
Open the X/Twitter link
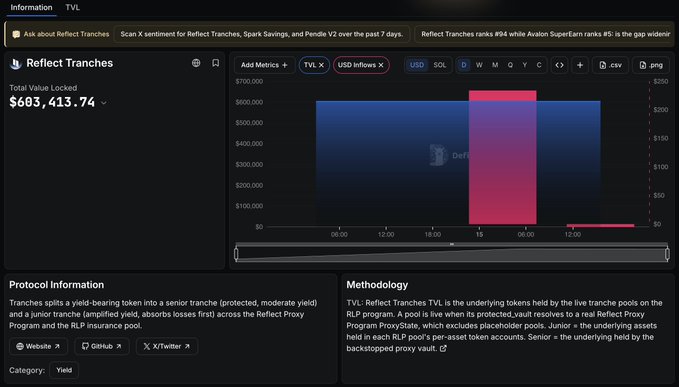167,346
